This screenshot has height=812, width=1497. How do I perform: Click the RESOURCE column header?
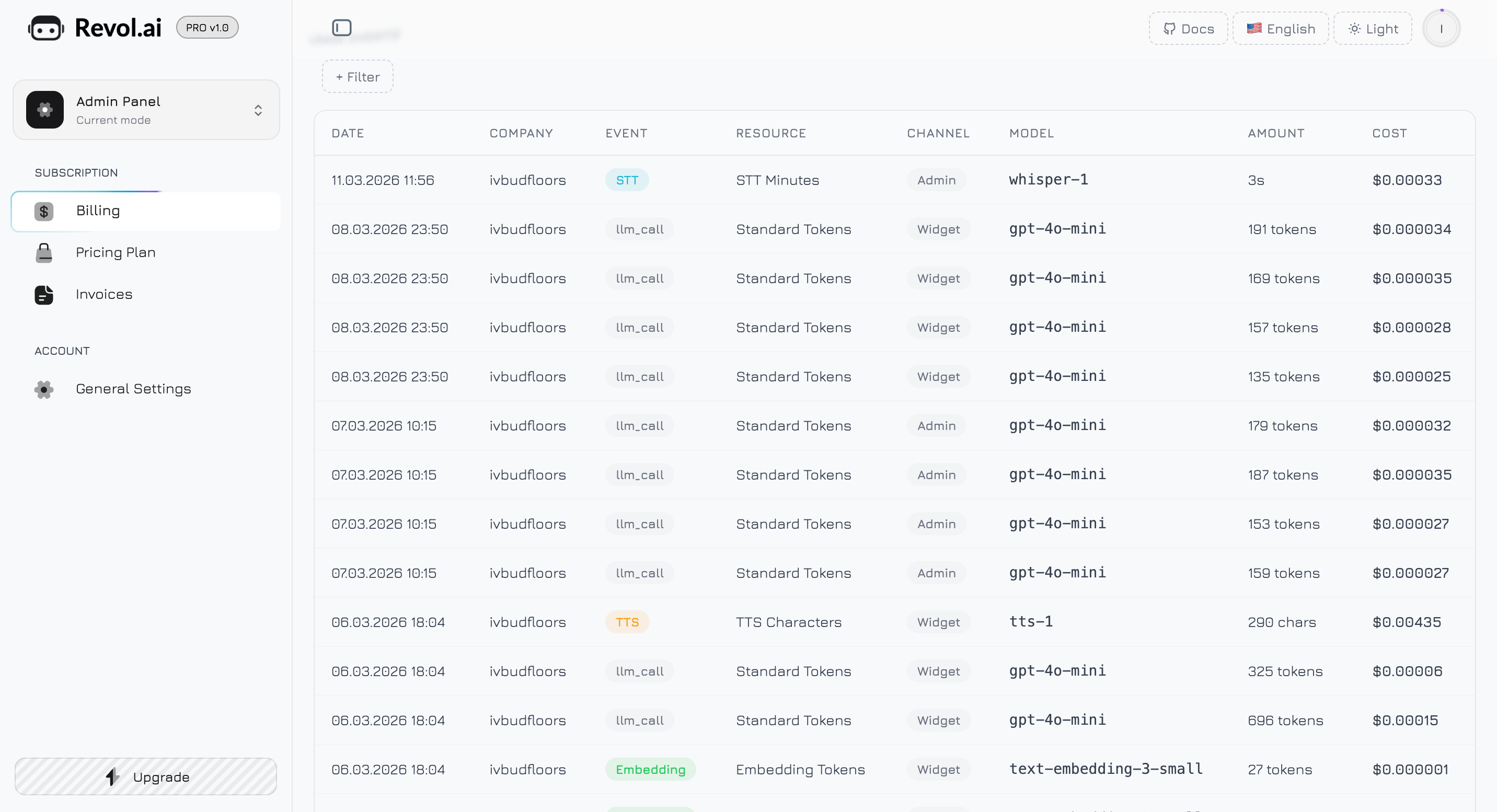pos(770,133)
